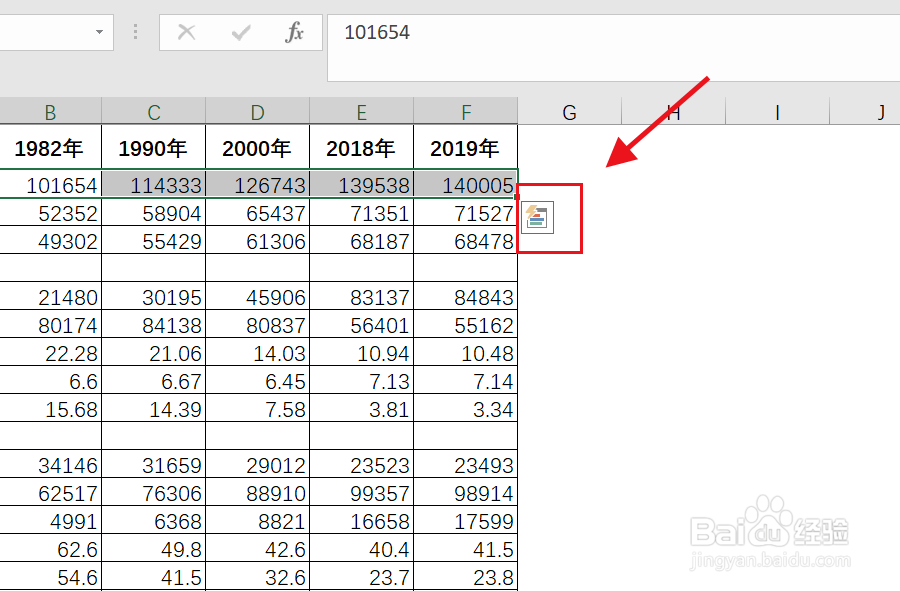This screenshot has height=591, width=900.
Task: Select cell containing 8821
Action: [258, 520]
